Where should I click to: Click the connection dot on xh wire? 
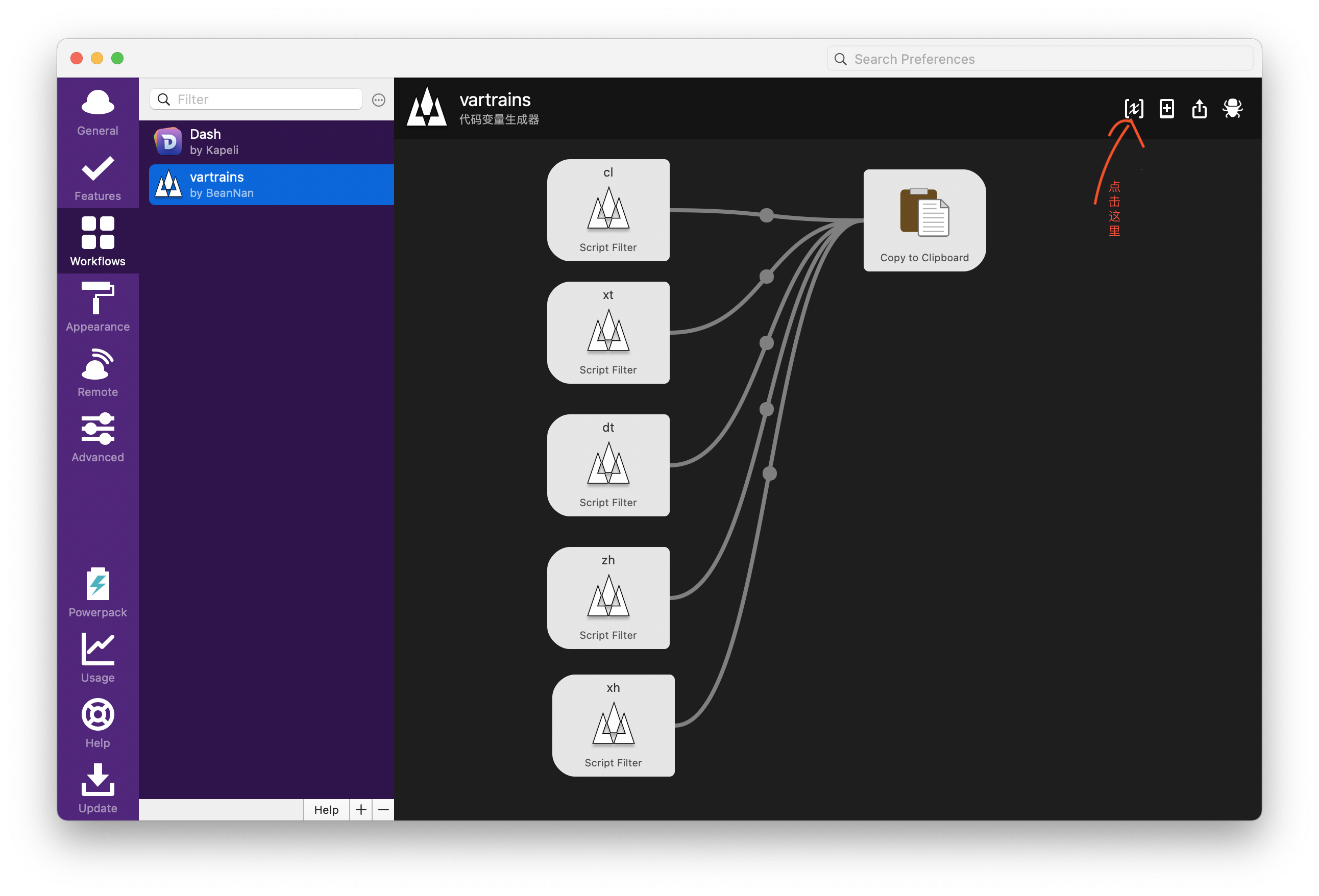(770, 473)
